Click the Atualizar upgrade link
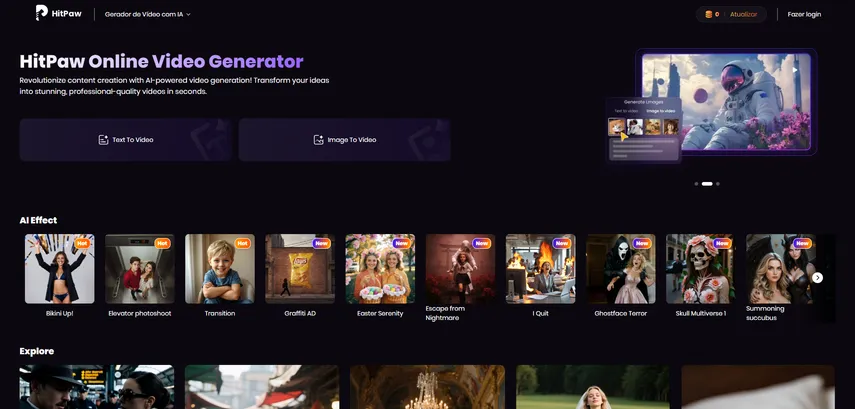The height and width of the screenshot is (409, 855). [x=743, y=14]
